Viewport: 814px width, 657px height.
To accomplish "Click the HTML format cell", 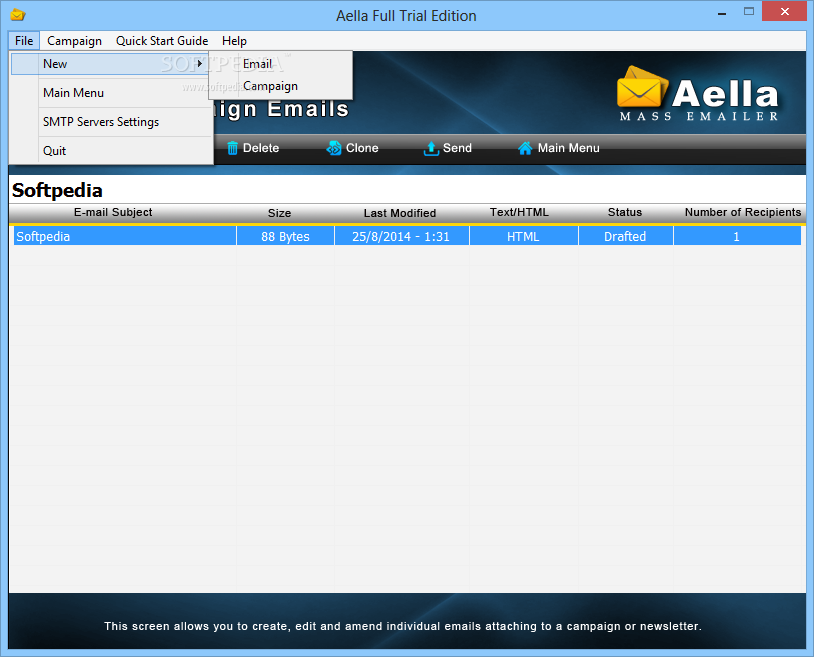I will [x=523, y=236].
